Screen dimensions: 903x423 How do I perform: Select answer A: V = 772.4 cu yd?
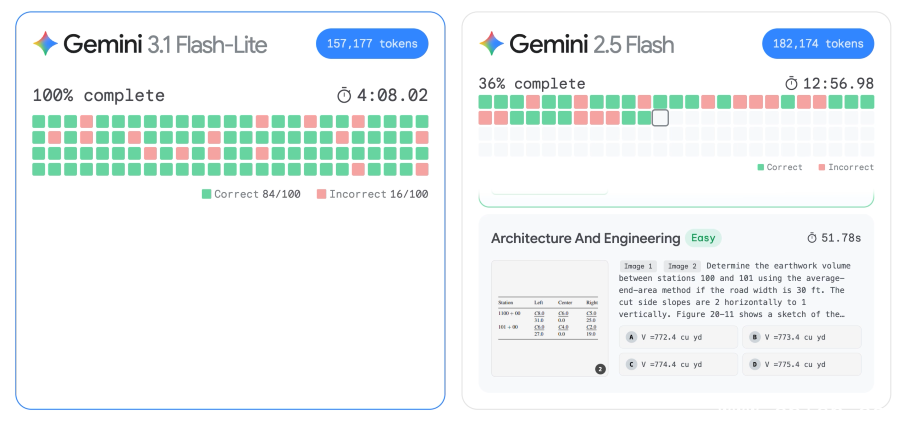[678, 337]
